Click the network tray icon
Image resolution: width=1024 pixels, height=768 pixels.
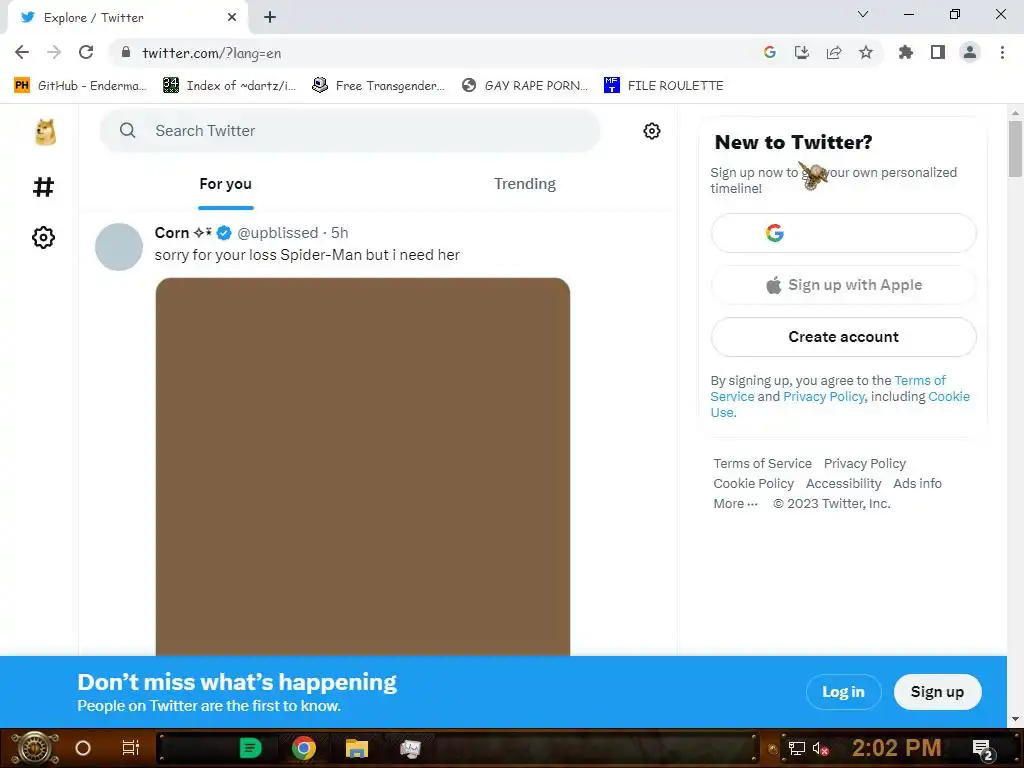pyautogui.click(x=796, y=748)
